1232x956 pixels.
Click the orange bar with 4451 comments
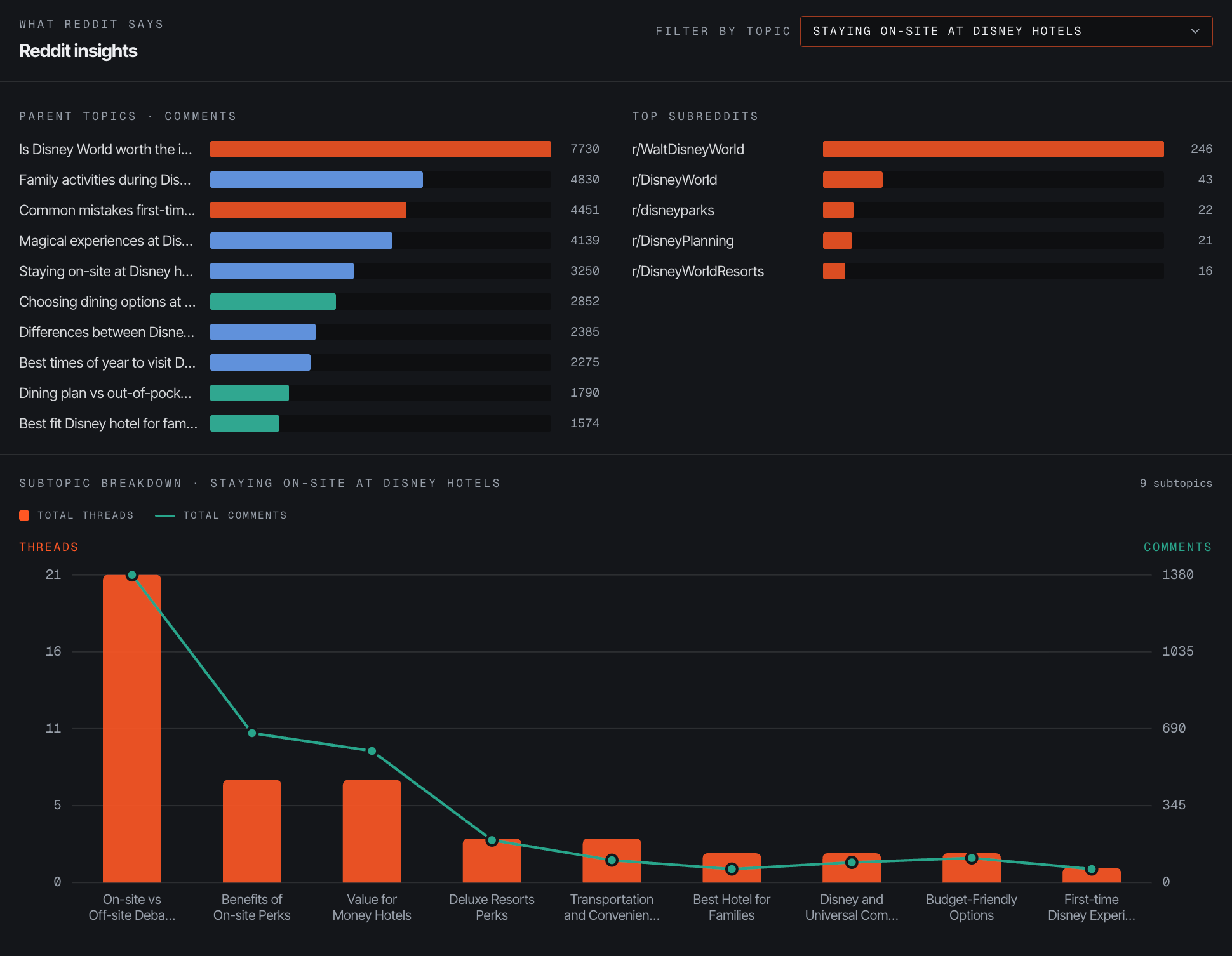click(x=308, y=210)
